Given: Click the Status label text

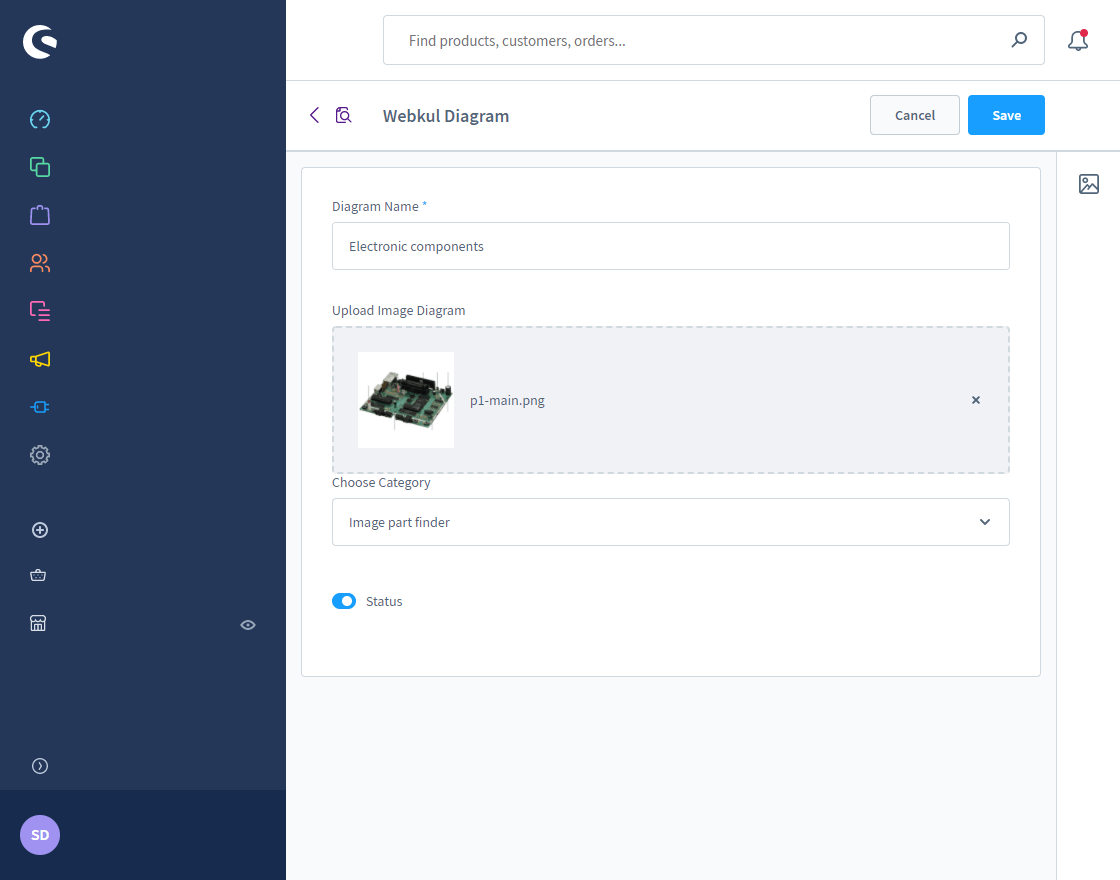Looking at the screenshot, I should tap(384, 601).
